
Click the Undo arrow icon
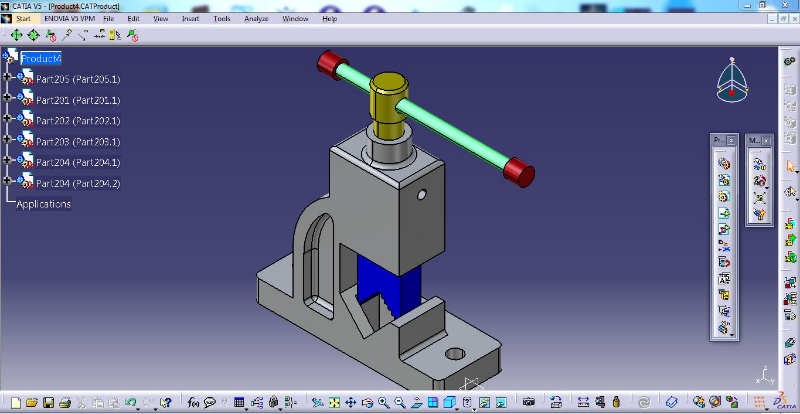tap(131, 402)
